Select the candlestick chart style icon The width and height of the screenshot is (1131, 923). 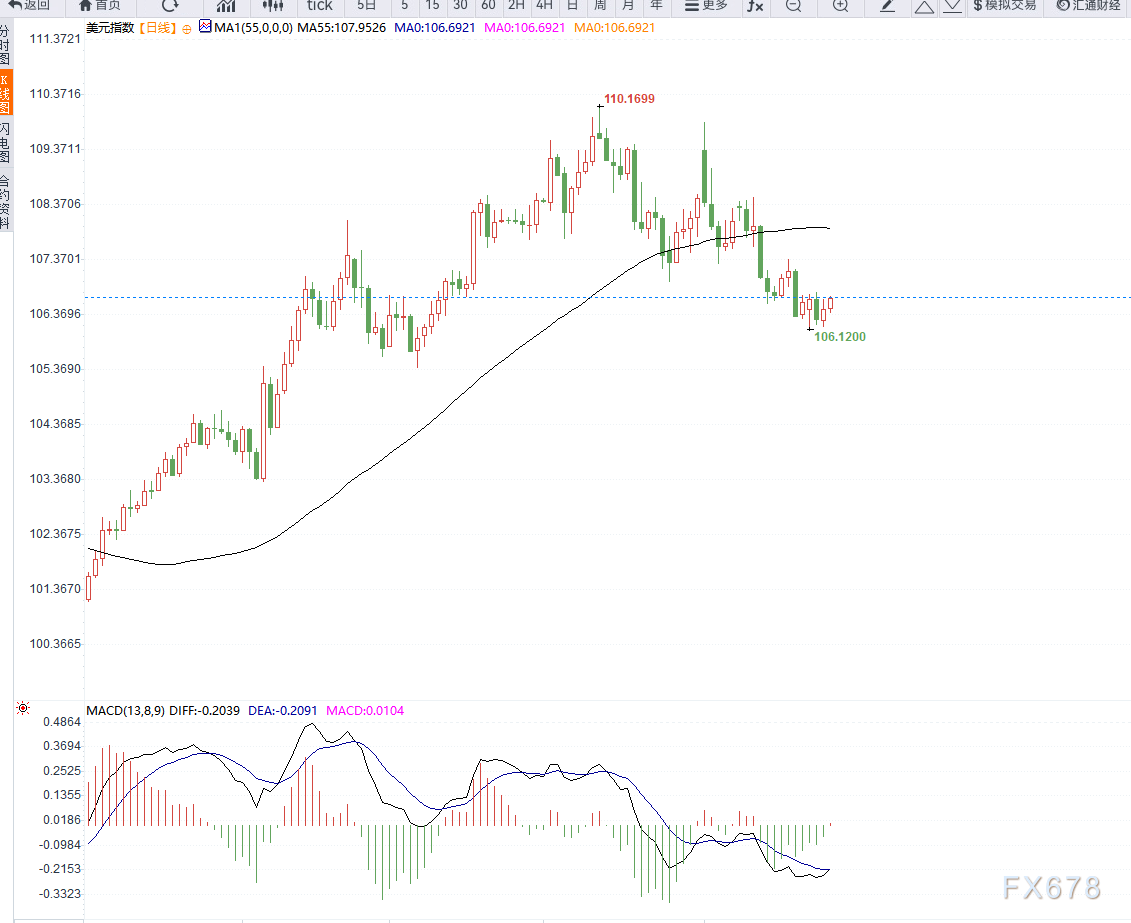coord(273,6)
